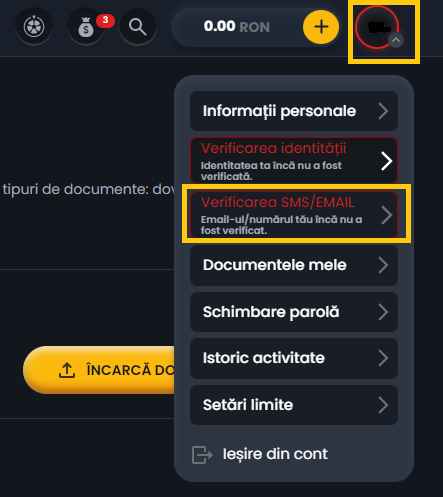Select Schimbare parolă option
The height and width of the screenshot is (497, 443).
point(294,312)
